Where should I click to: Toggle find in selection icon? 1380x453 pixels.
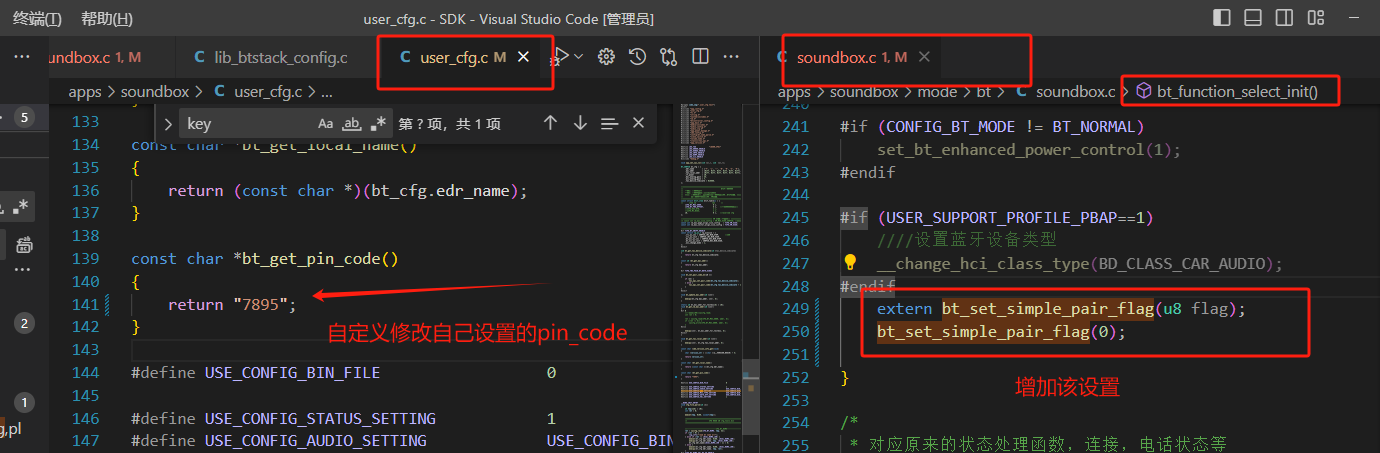[x=609, y=123]
